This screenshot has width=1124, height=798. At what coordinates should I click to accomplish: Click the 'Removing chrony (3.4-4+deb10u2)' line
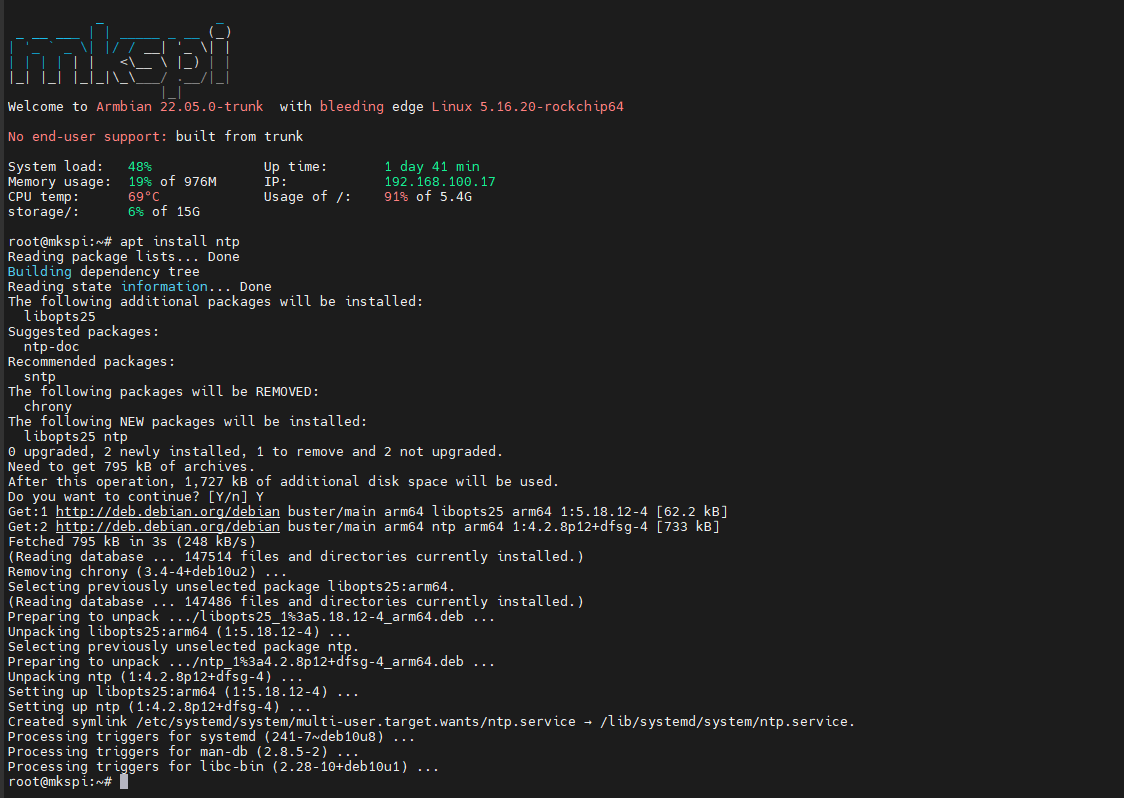click(x=148, y=571)
